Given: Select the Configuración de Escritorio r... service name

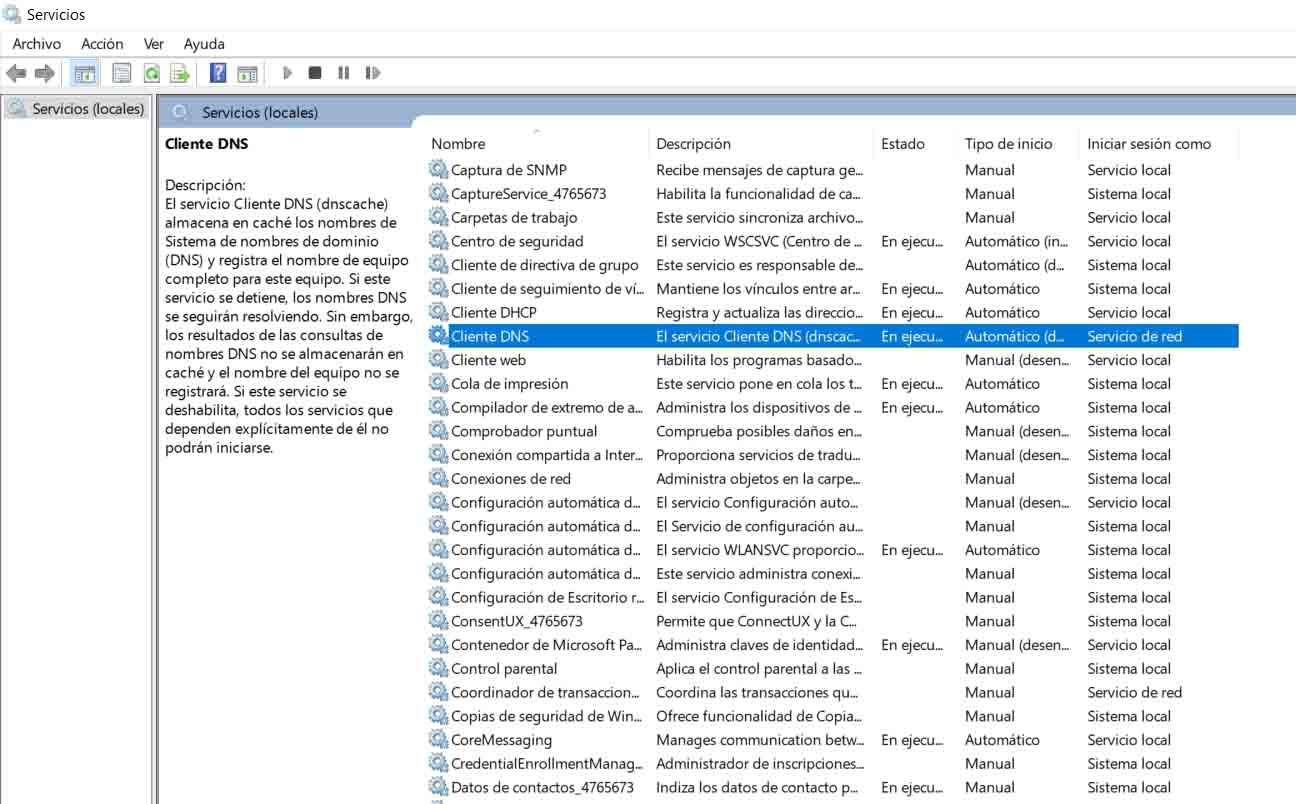Looking at the screenshot, I should pos(548,598).
